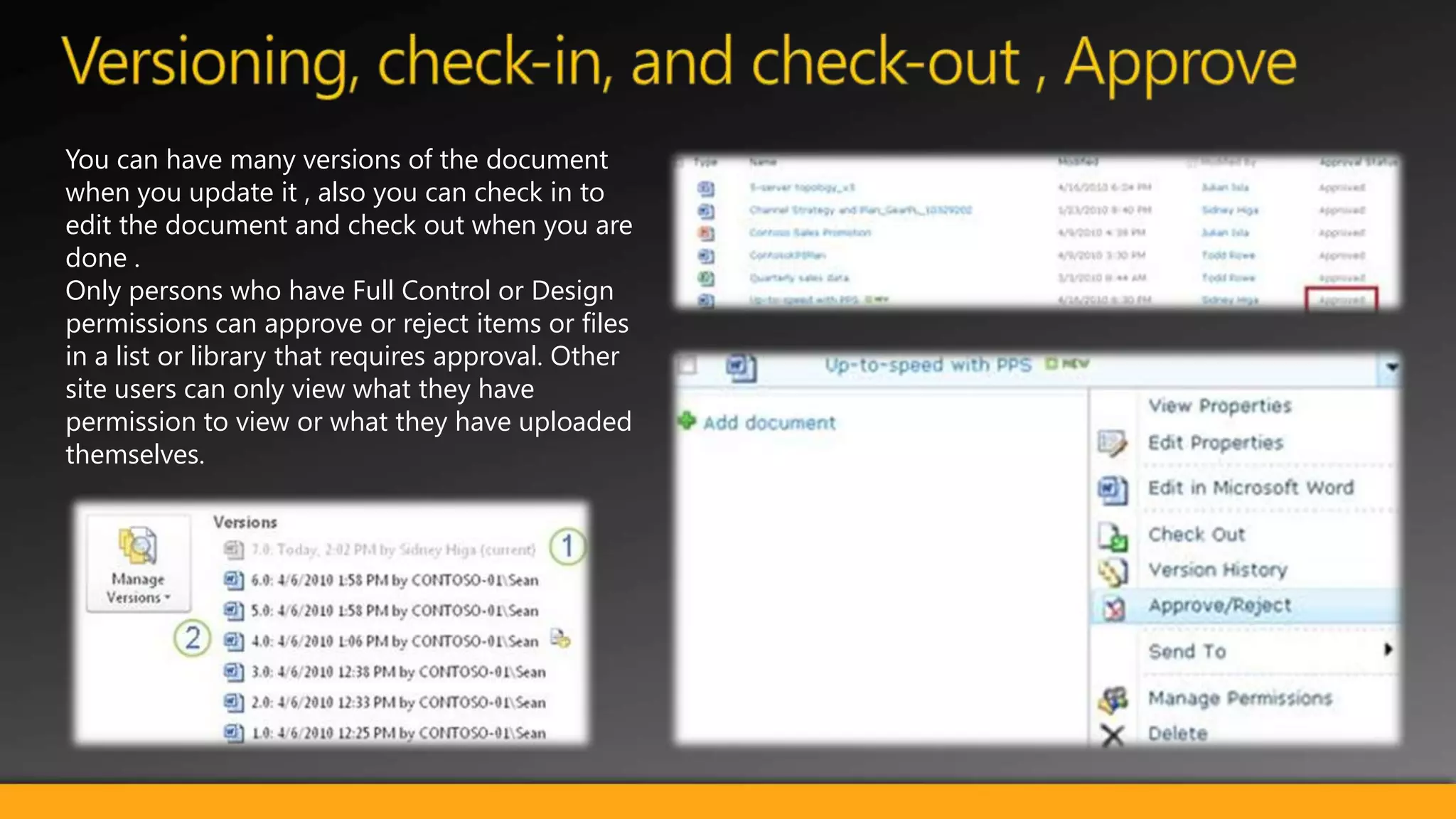The image size is (1456, 819).
Task: Open Contoso Sales Promotion document link
Action: point(810,232)
